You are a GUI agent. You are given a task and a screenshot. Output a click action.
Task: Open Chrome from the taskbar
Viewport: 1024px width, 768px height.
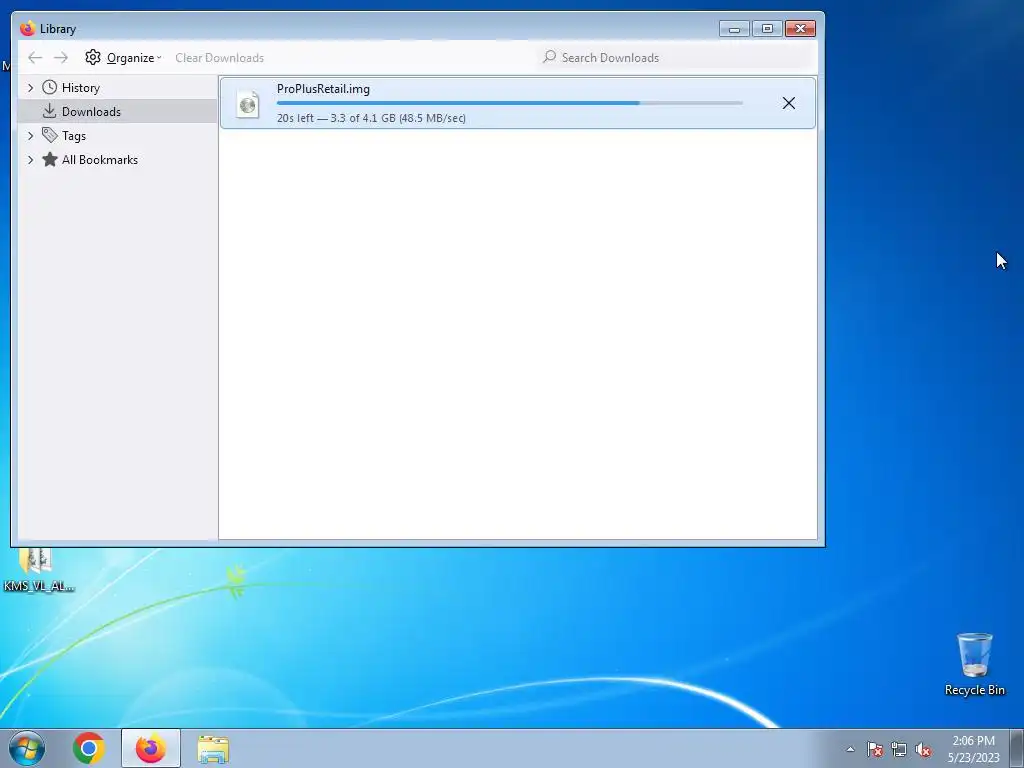coord(89,748)
